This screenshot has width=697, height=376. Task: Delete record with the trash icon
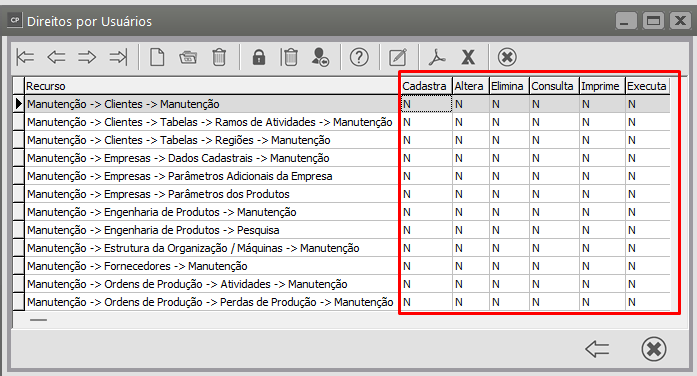pos(219,57)
